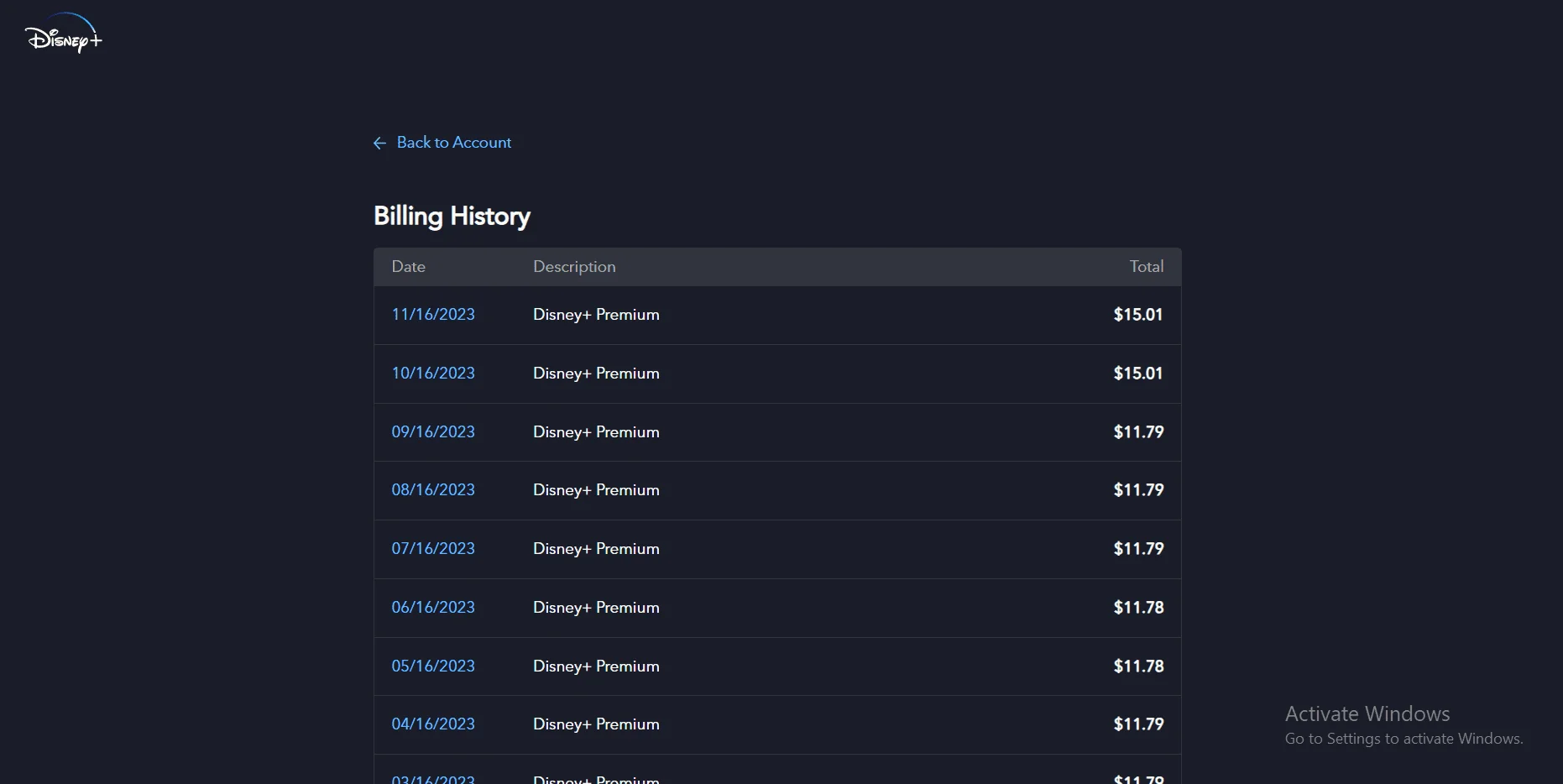This screenshot has height=784, width=1563.
Task: Click the 04/16/2023 date link
Action: click(433, 724)
